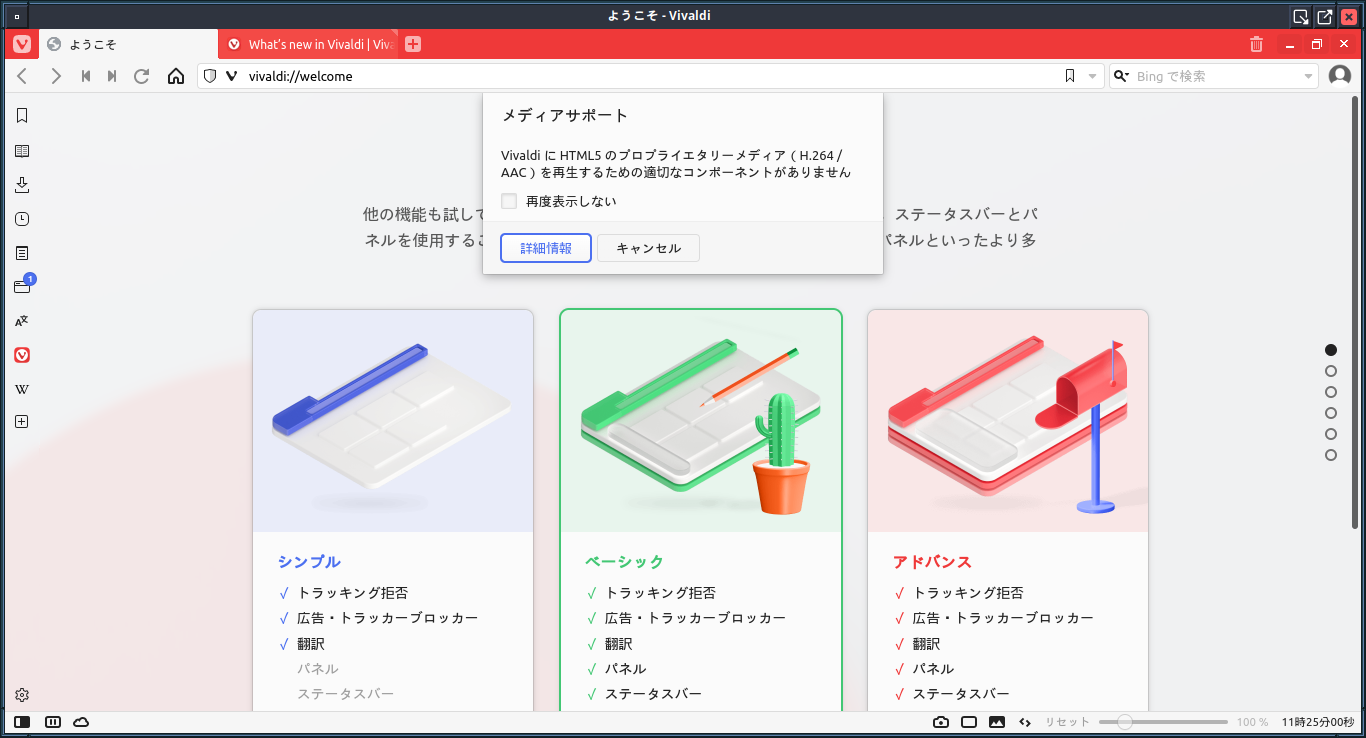Viewport: 1366px width, 738px height.
Task: Open Page Actions code icon
Action: (1025, 722)
